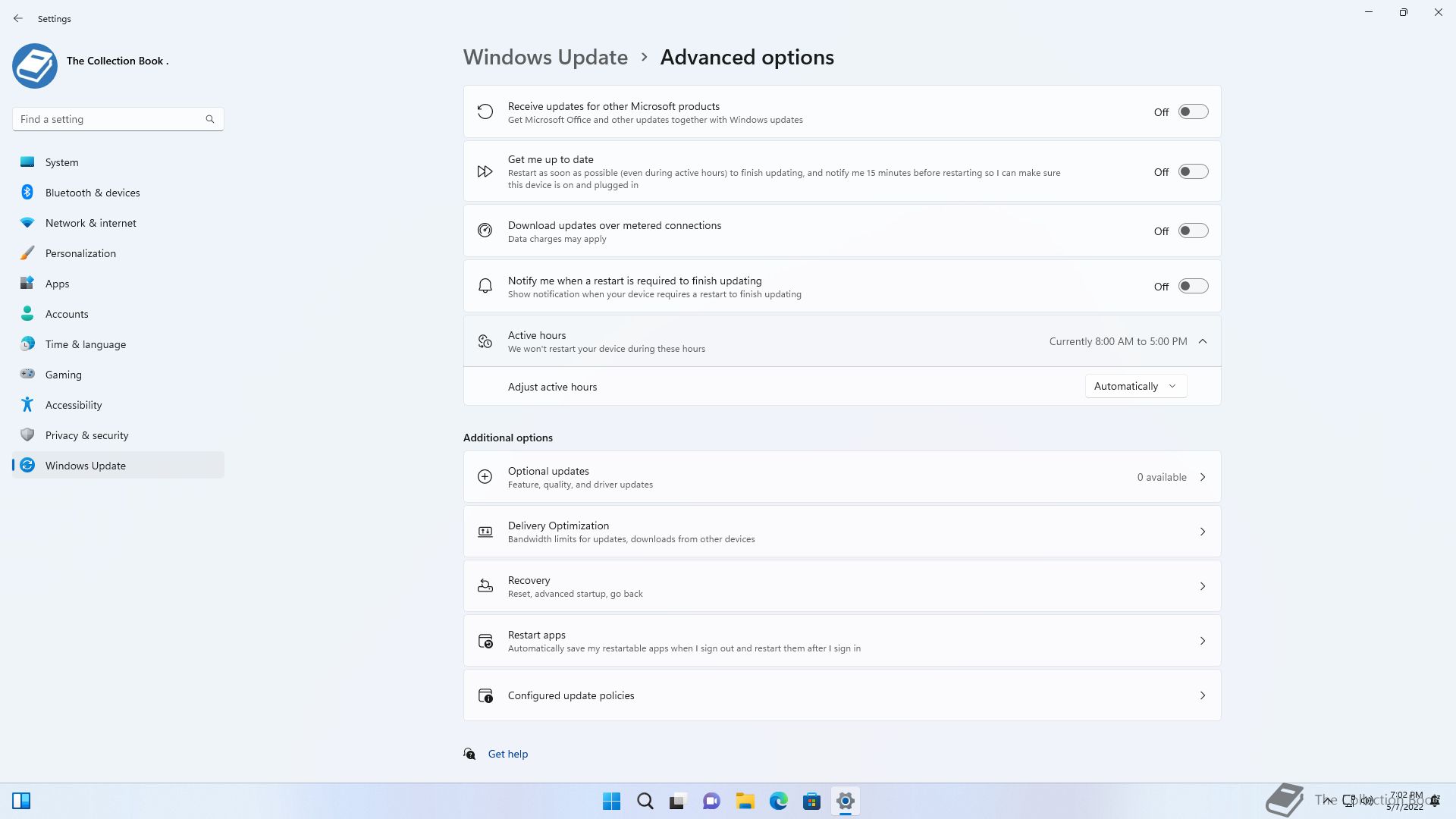Open the taskbar Search icon
Screen dimensions: 1456x819
click(x=645, y=801)
